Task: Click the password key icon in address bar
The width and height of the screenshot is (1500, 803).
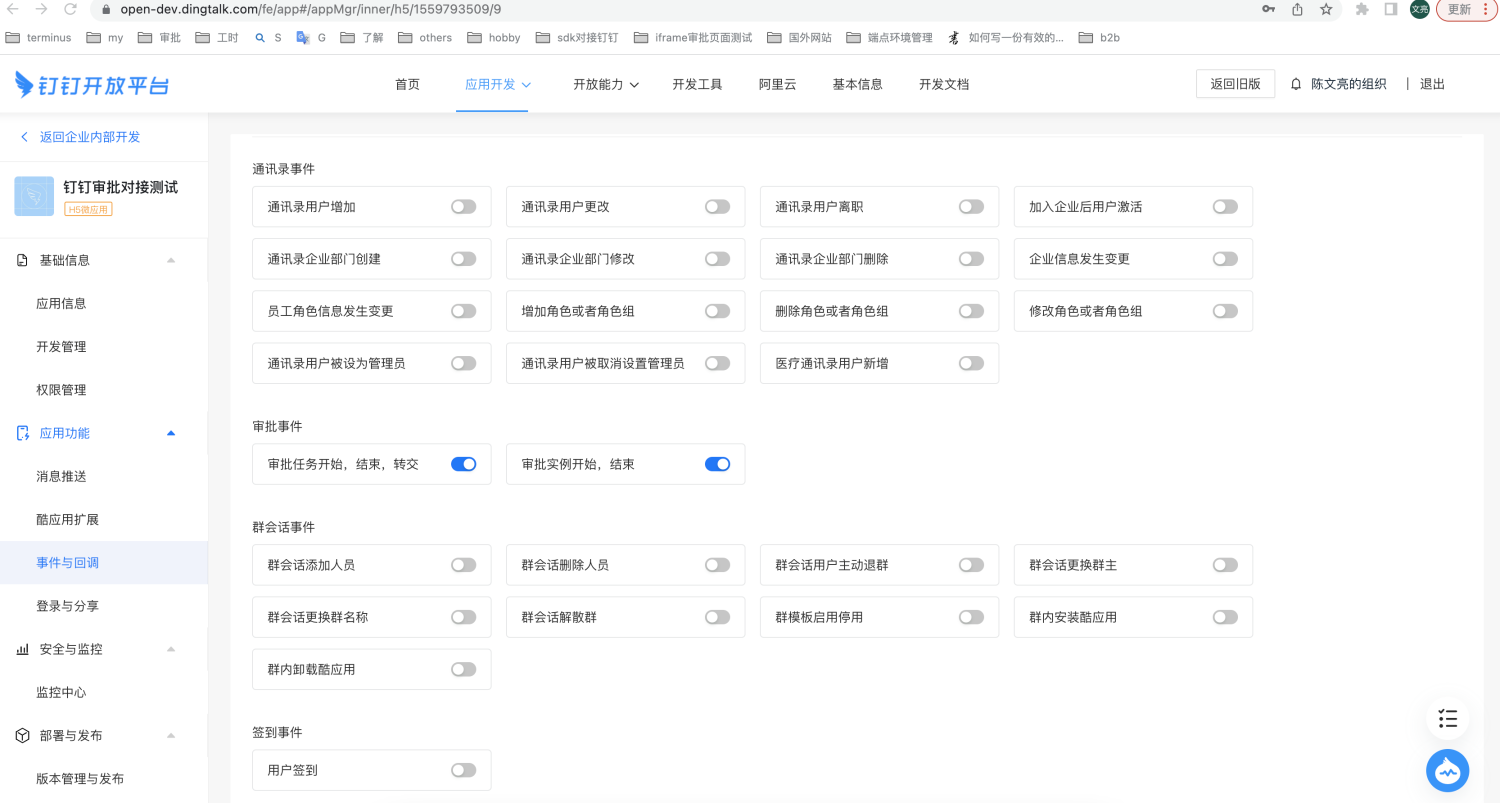Action: [1269, 9]
